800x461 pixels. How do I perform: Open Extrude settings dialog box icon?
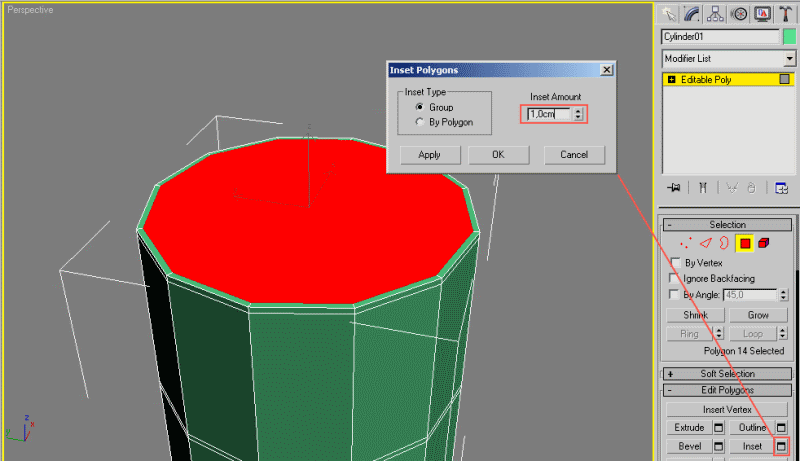coord(718,427)
